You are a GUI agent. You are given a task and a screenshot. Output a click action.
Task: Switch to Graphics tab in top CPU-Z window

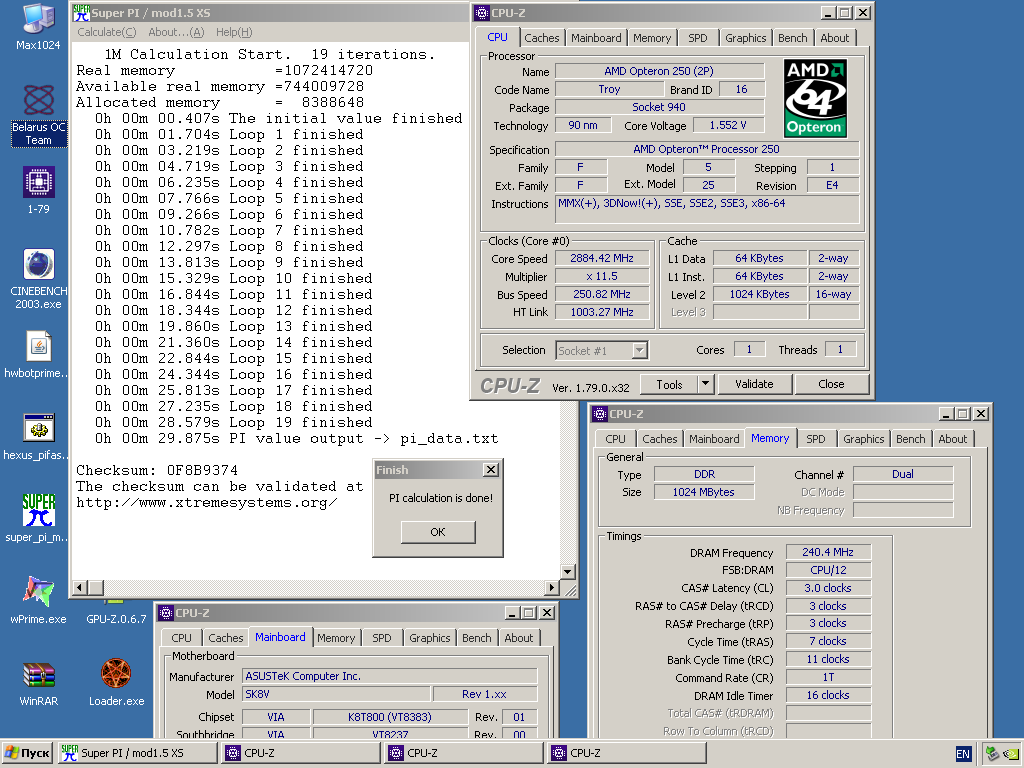(x=745, y=38)
